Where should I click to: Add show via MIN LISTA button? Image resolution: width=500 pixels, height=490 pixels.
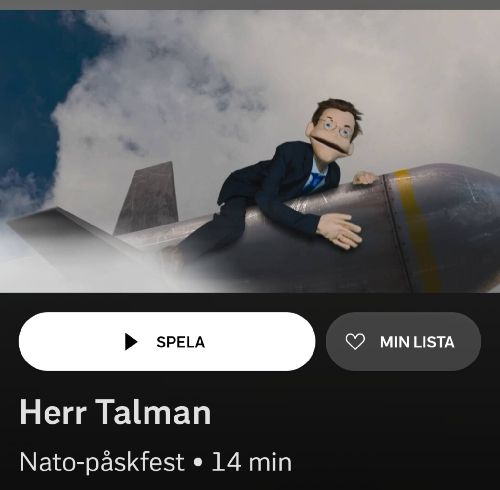coord(403,342)
